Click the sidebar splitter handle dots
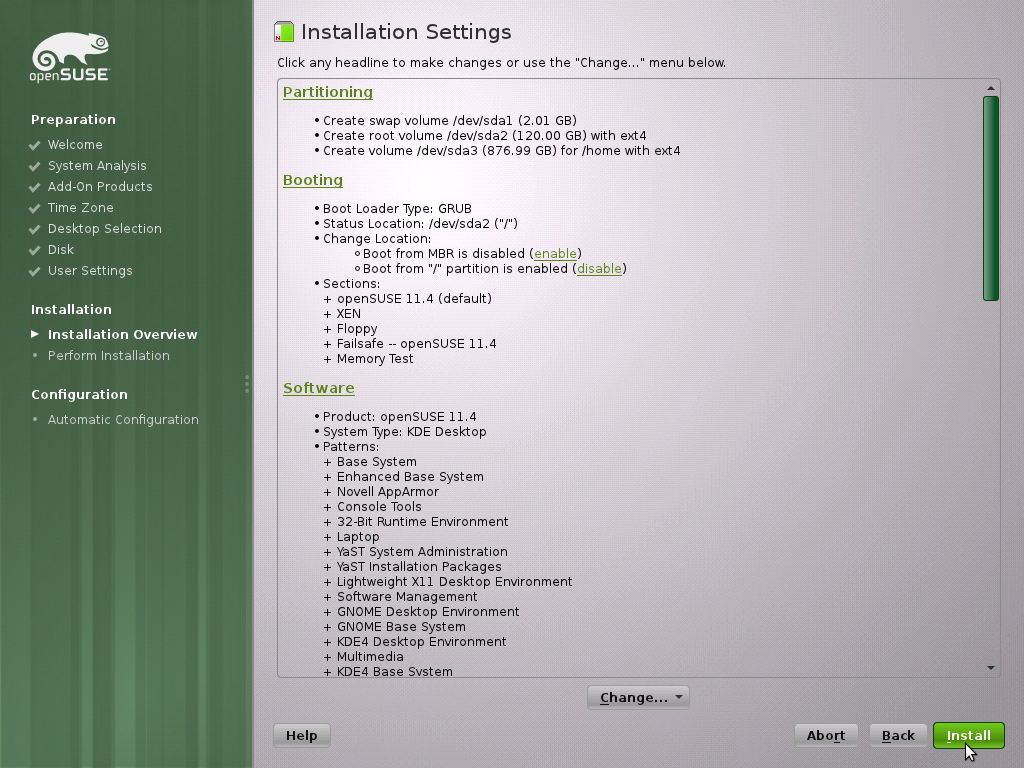The width and height of the screenshot is (1024, 768). (x=247, y=384)
